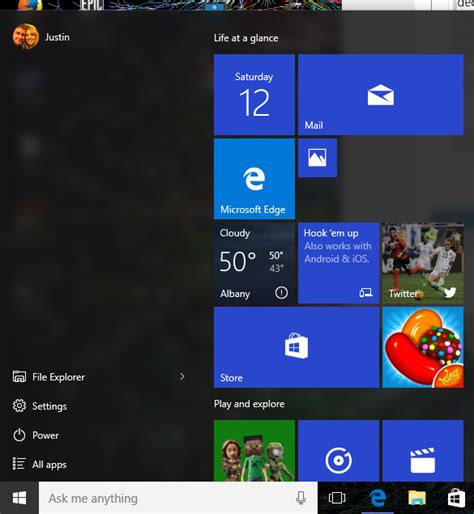This screenshot has width=474, height=514.
Task: Click the Play and explore group header
Action: click(249, 404)
